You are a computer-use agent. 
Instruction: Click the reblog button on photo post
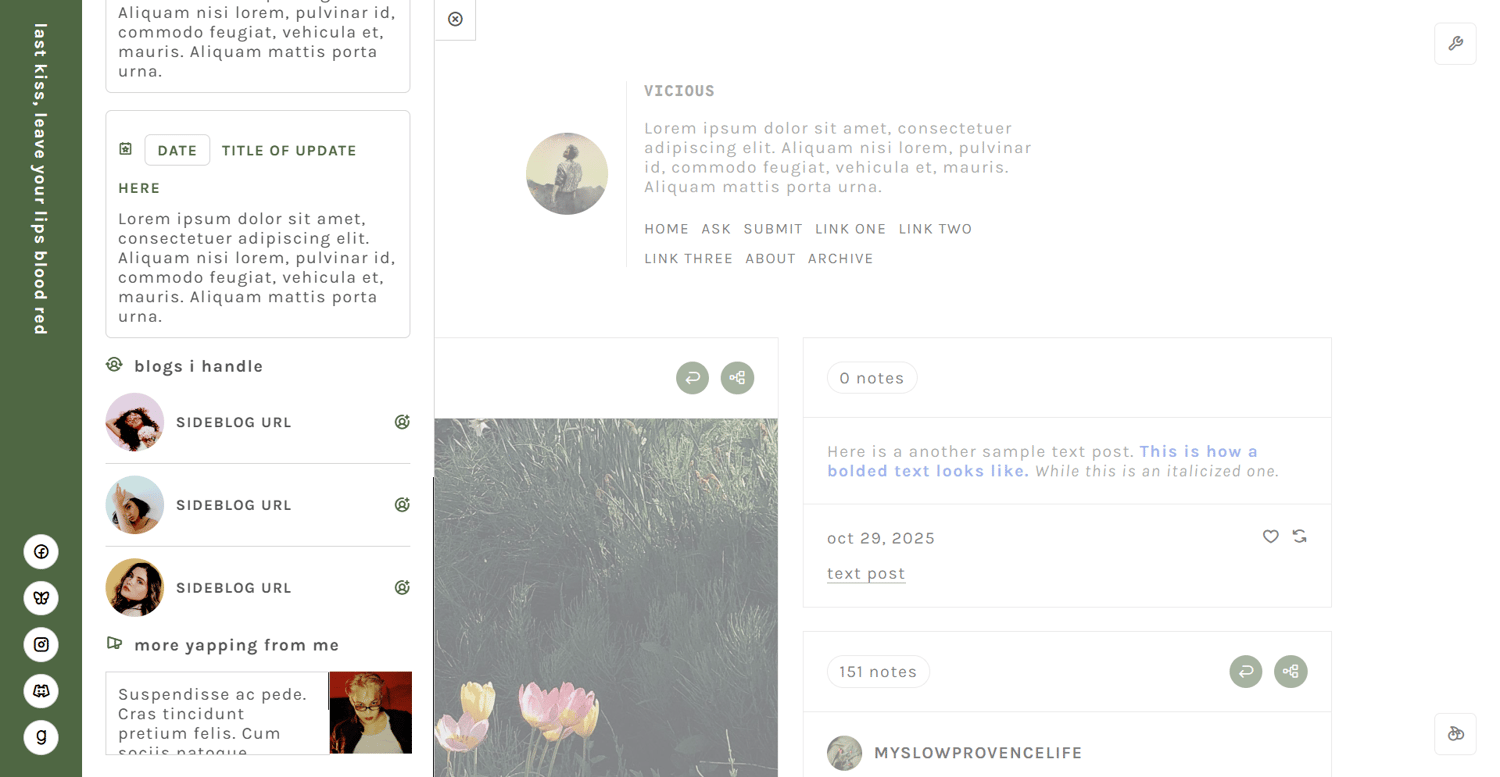tap(692, 378)
